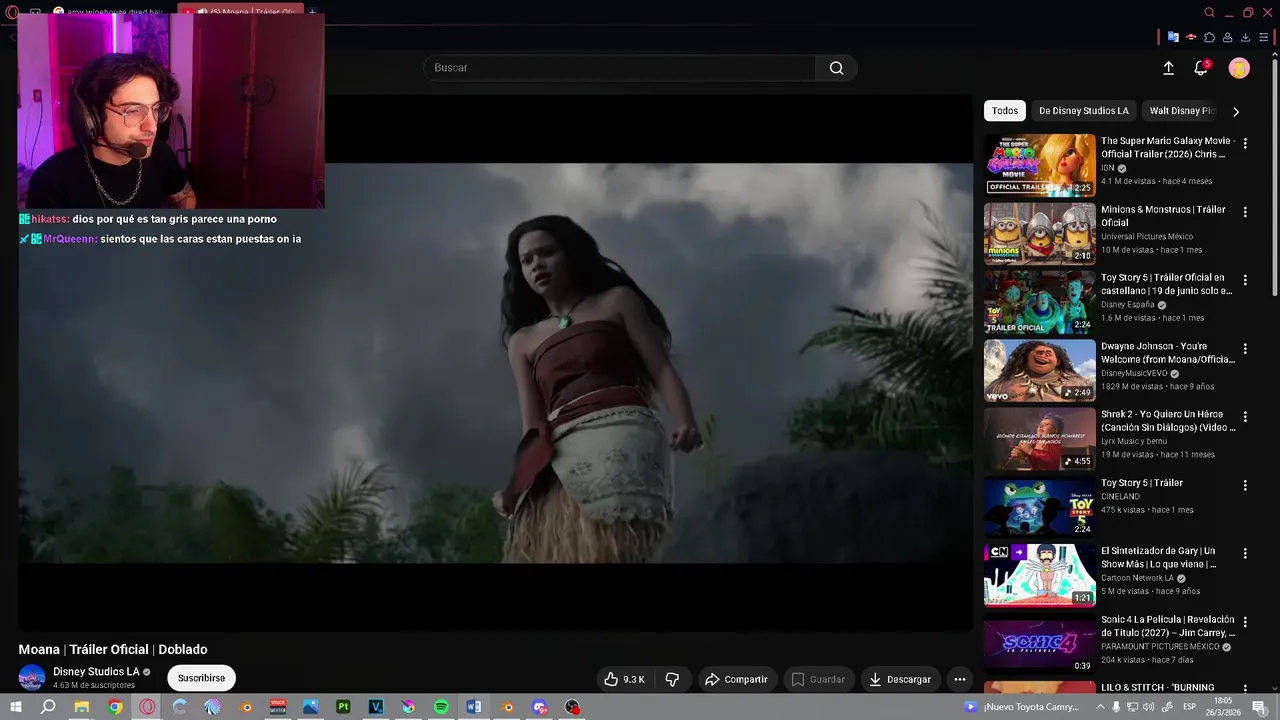The width and height of the screenshot is (1280, 720).
Task: Select the De Disney Studios LA chip
Action: pos(1083,111)
